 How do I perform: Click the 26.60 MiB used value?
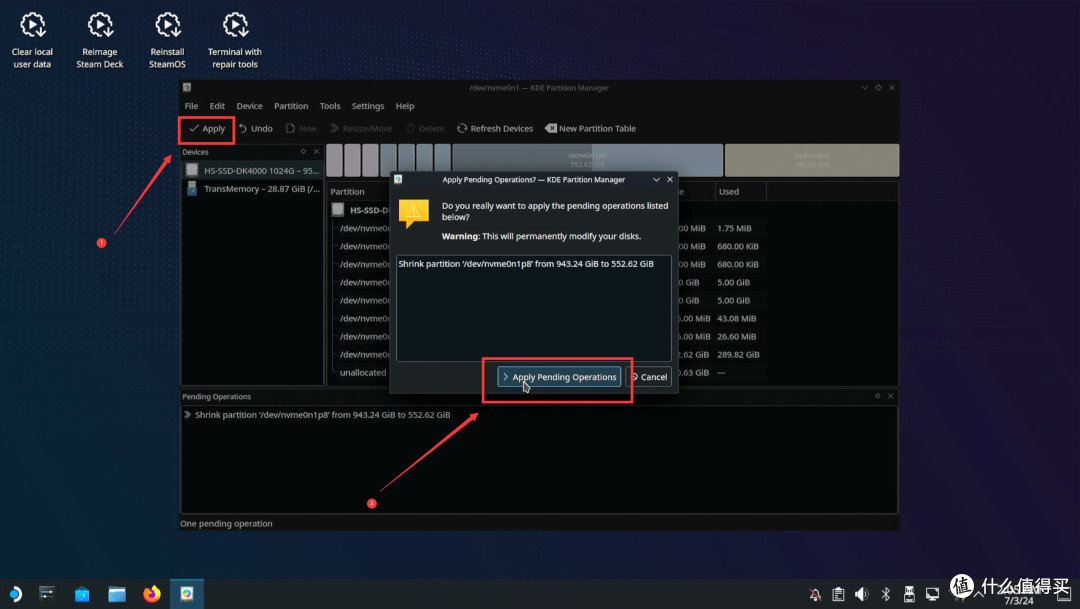pos(736,337)
